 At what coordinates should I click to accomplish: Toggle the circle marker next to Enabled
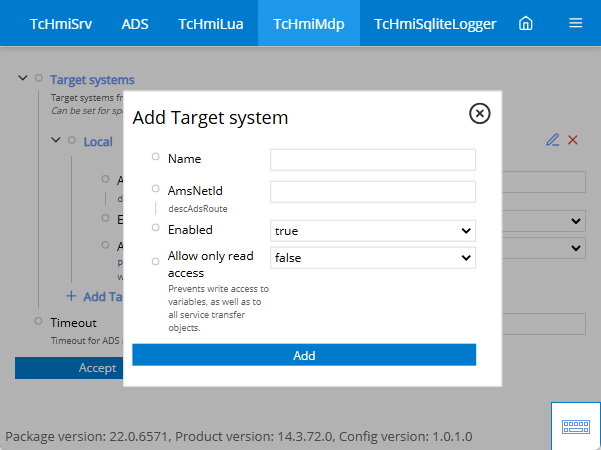[155, 227]
